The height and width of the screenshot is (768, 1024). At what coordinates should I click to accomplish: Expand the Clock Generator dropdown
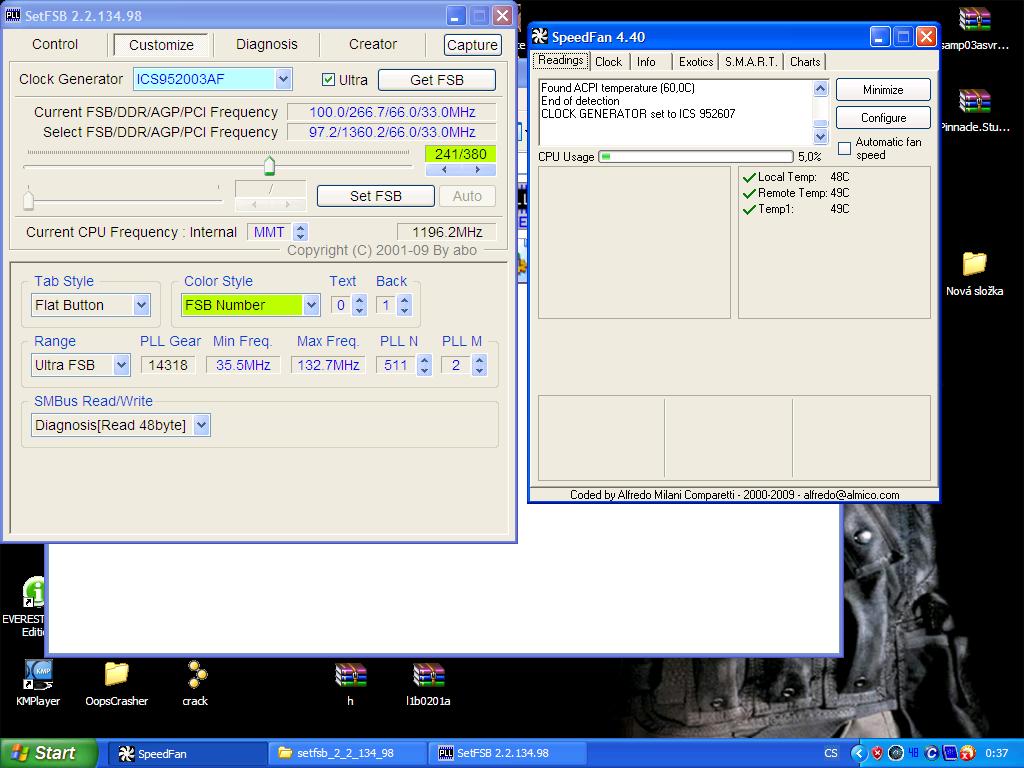point(283,80)
